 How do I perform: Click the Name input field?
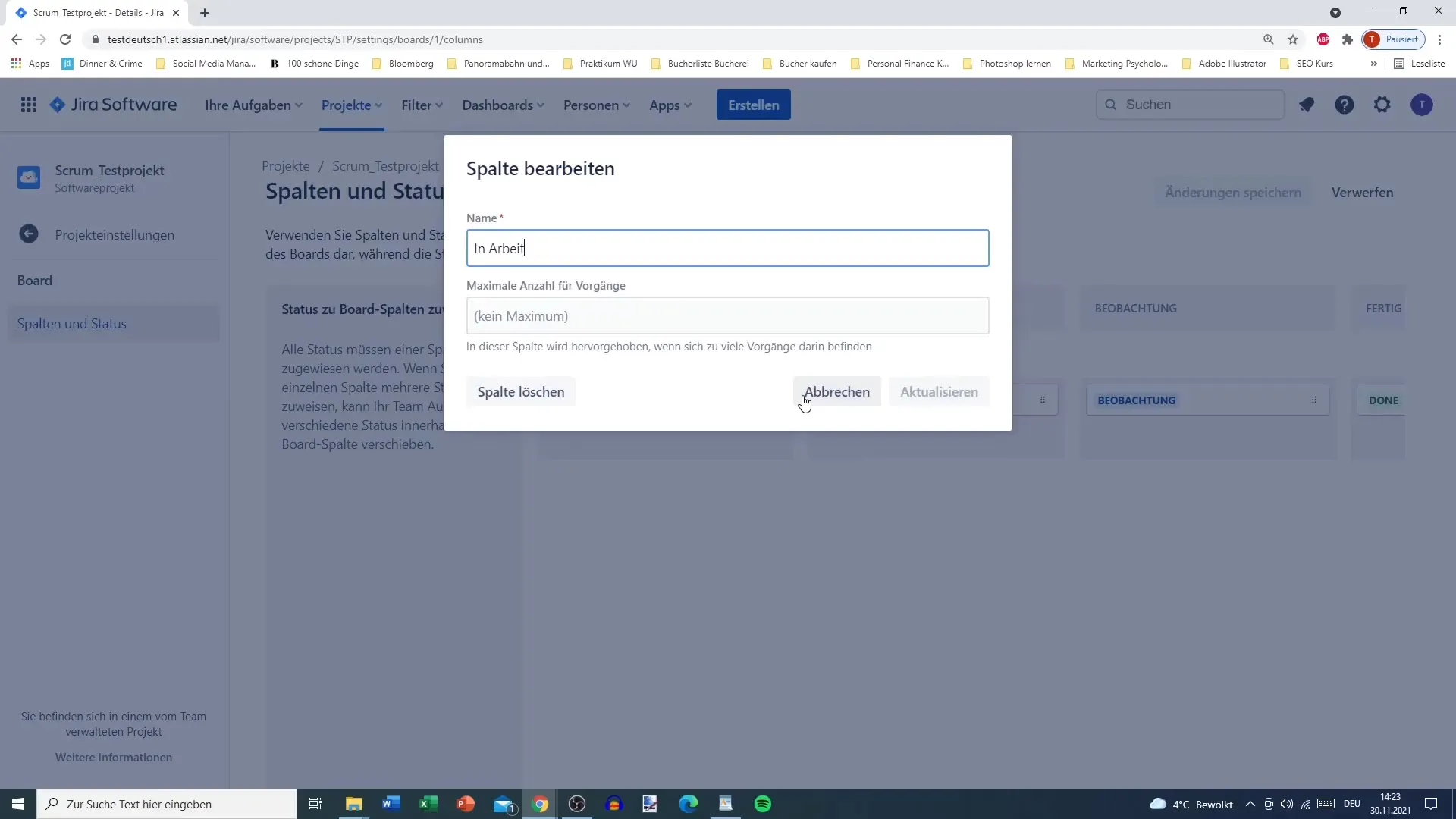pyautogui.click(x=726, y=248)
